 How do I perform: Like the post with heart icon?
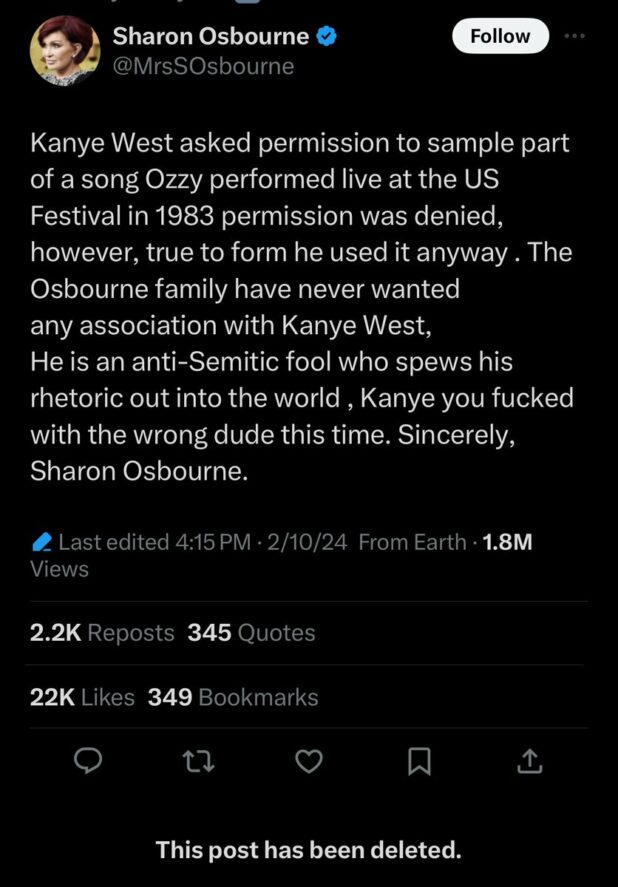point(310,762)
